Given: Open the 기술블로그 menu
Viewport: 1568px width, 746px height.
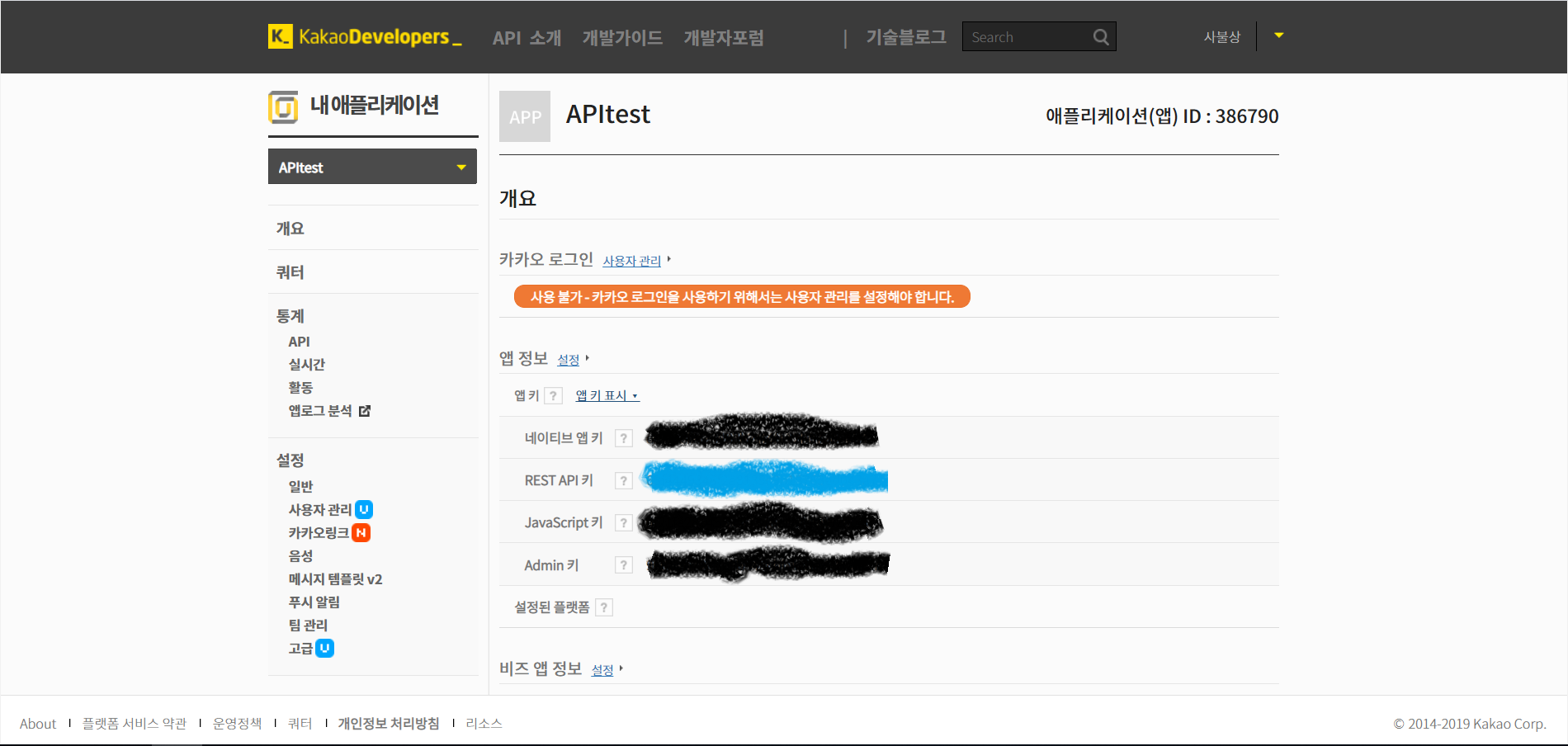Looking at the screenshot, I should click(x=906, y=37).
